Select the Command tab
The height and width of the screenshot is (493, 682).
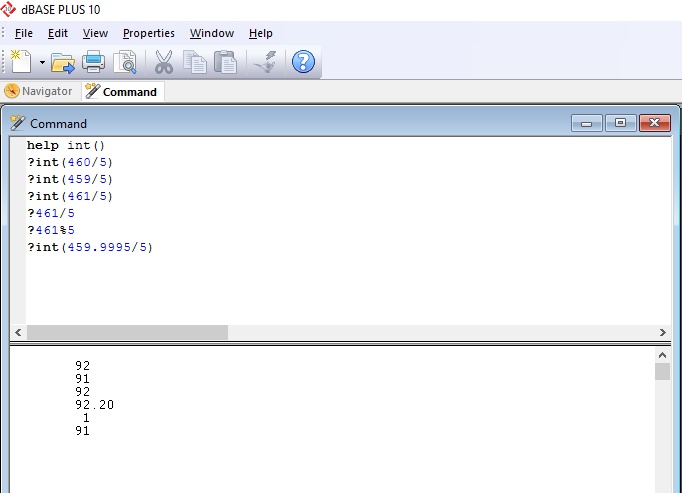pyautogui.click(x=122, y=91)
